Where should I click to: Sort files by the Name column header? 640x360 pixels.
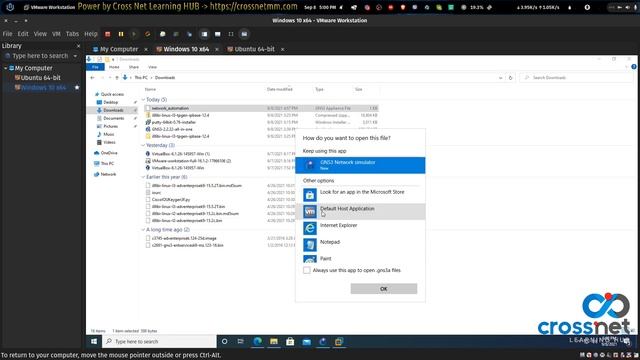click(x=151, y=89)
